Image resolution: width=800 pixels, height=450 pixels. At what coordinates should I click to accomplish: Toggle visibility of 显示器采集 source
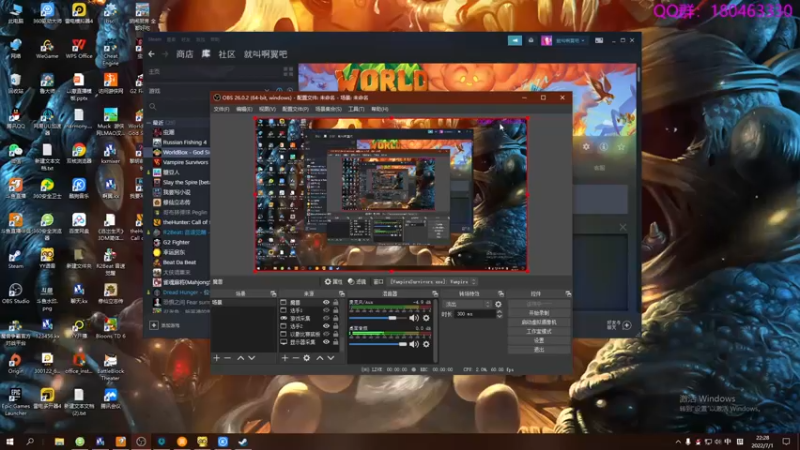(326, 342)
